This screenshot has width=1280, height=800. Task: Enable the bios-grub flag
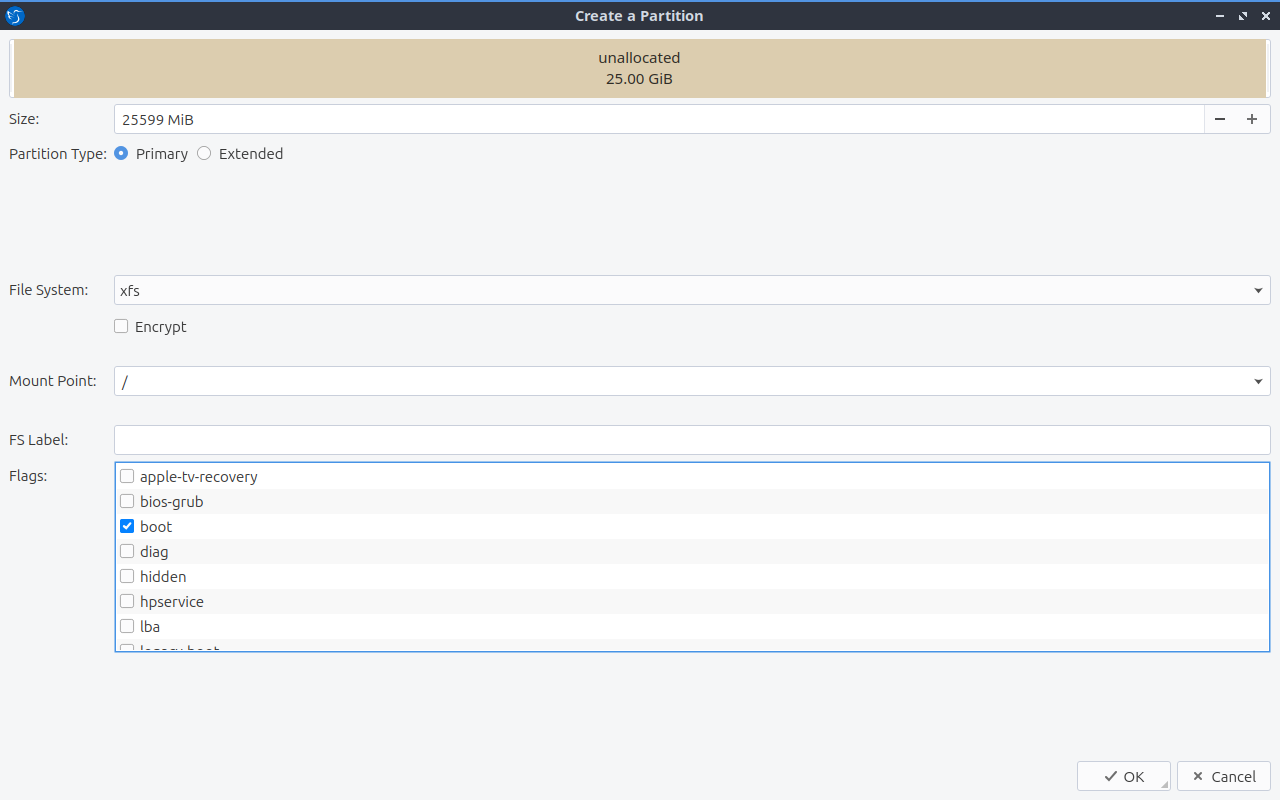[x=127, y=502]
